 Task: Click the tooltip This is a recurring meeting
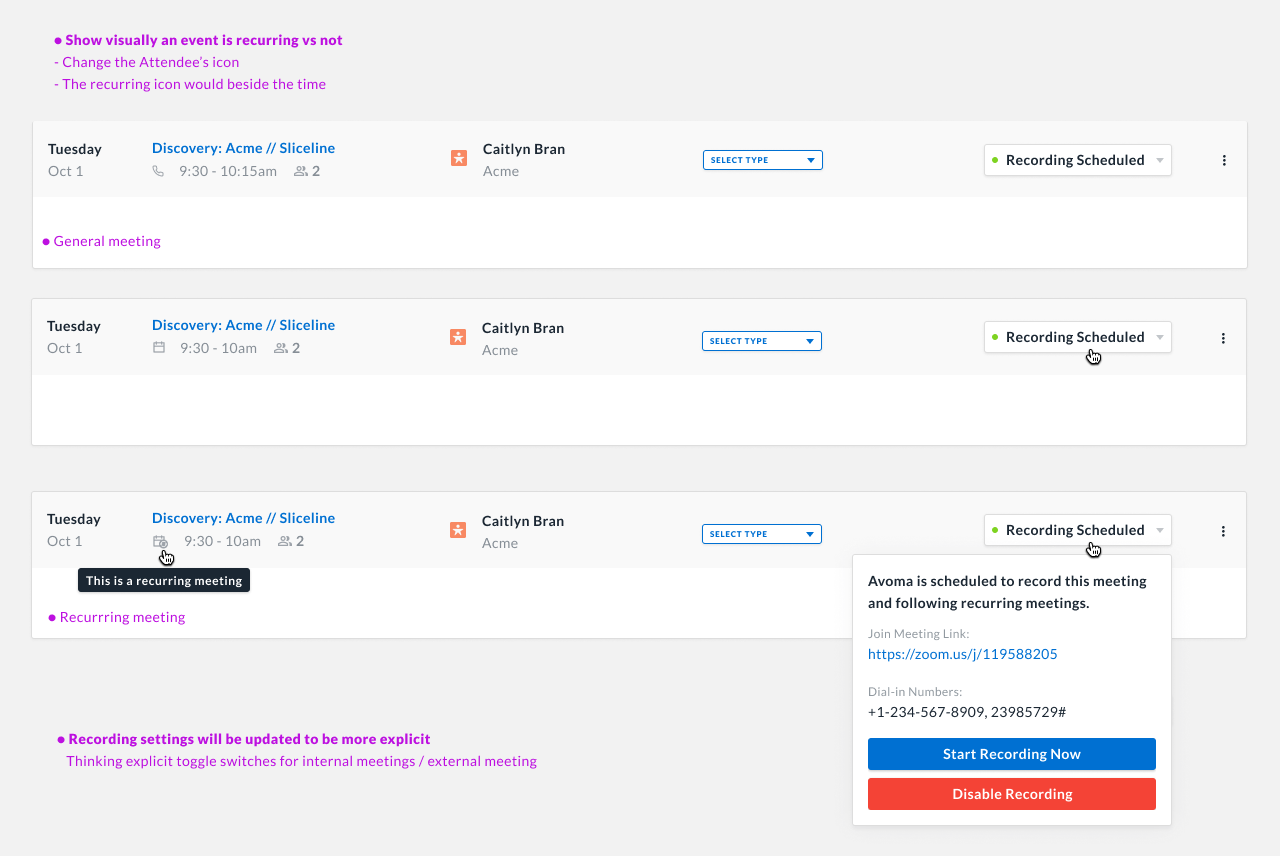[164, 580]
